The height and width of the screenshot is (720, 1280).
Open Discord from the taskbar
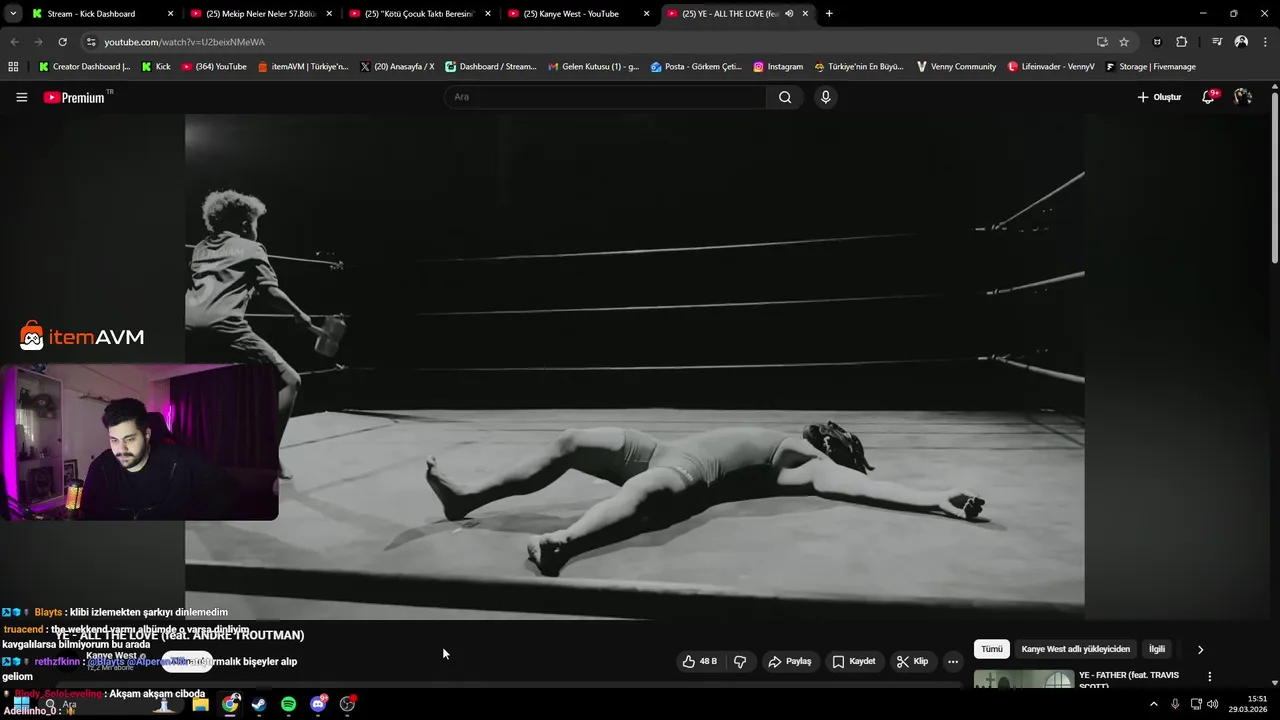(x=318, y=704)
